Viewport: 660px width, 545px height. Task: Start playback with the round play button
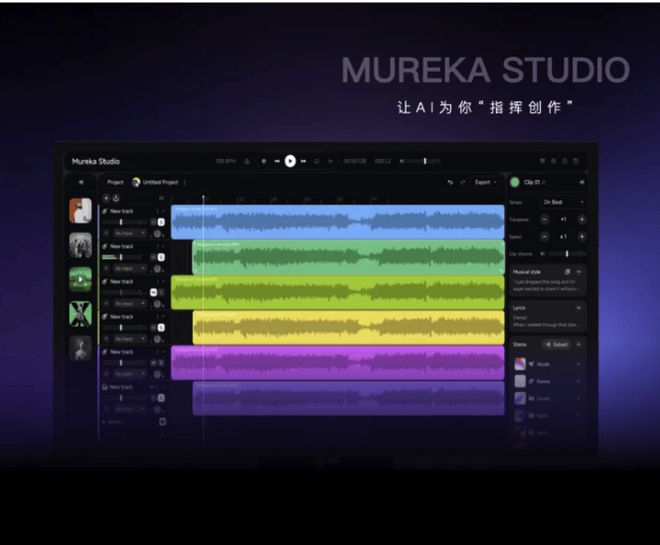pos(290,161)
